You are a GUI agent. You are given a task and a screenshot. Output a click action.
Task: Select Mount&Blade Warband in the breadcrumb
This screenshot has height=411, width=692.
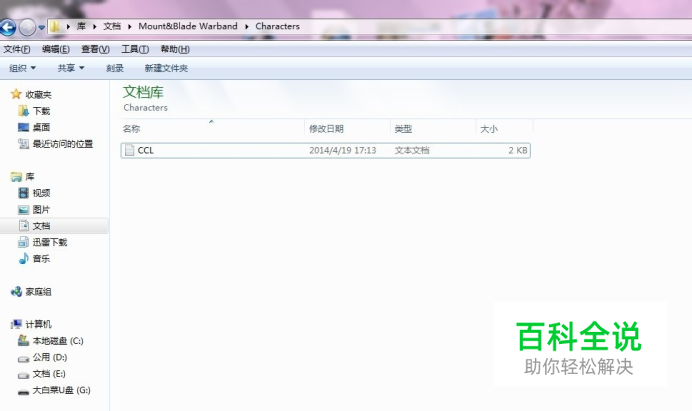188,26
